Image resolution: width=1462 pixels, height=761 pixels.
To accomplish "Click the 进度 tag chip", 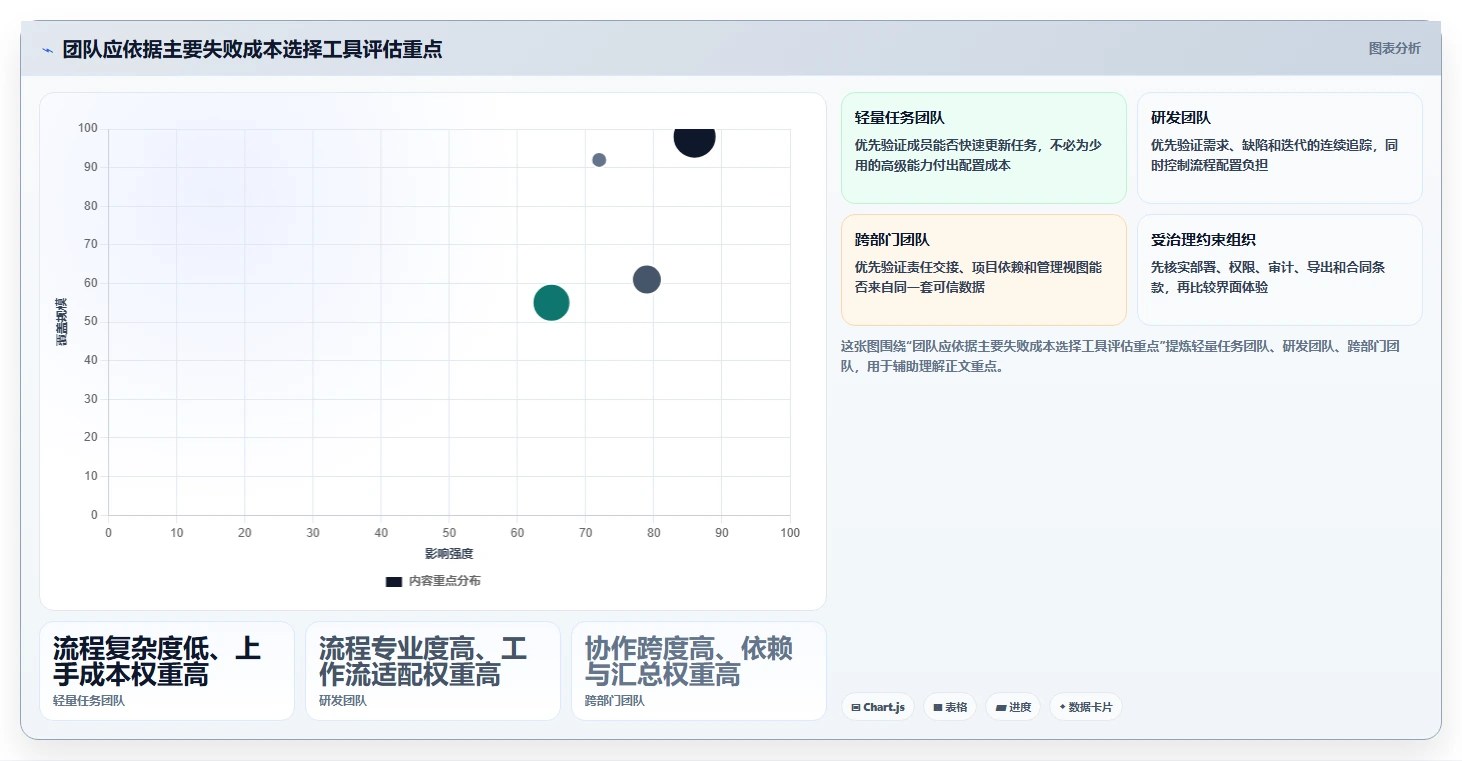I will pos(1013,707).
